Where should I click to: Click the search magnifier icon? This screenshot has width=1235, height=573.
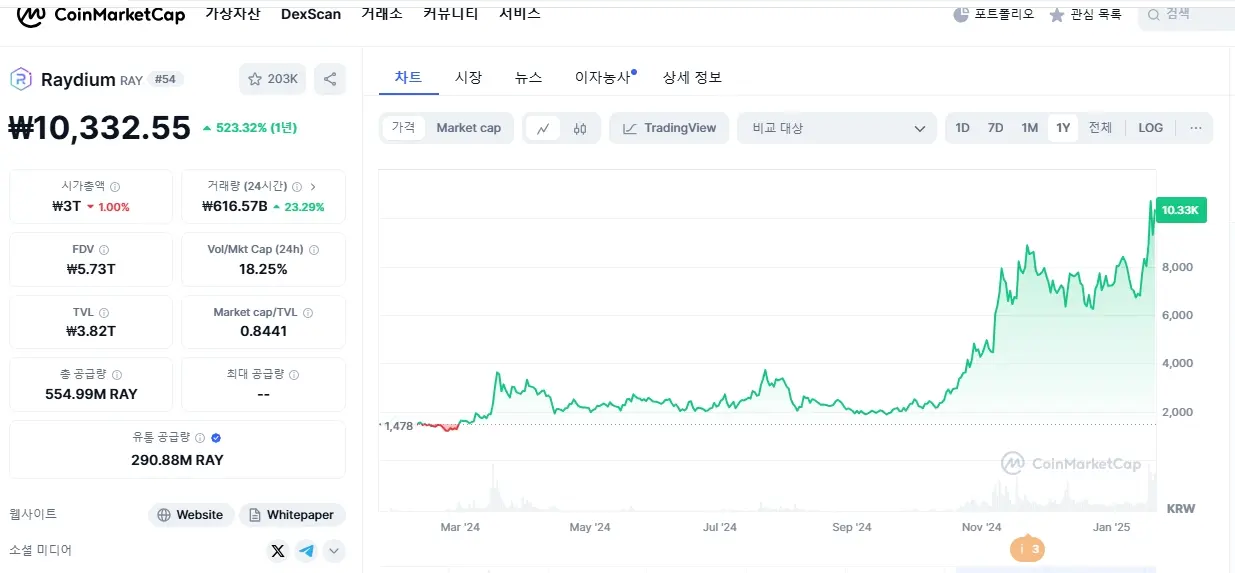(x=1153, y=14)
